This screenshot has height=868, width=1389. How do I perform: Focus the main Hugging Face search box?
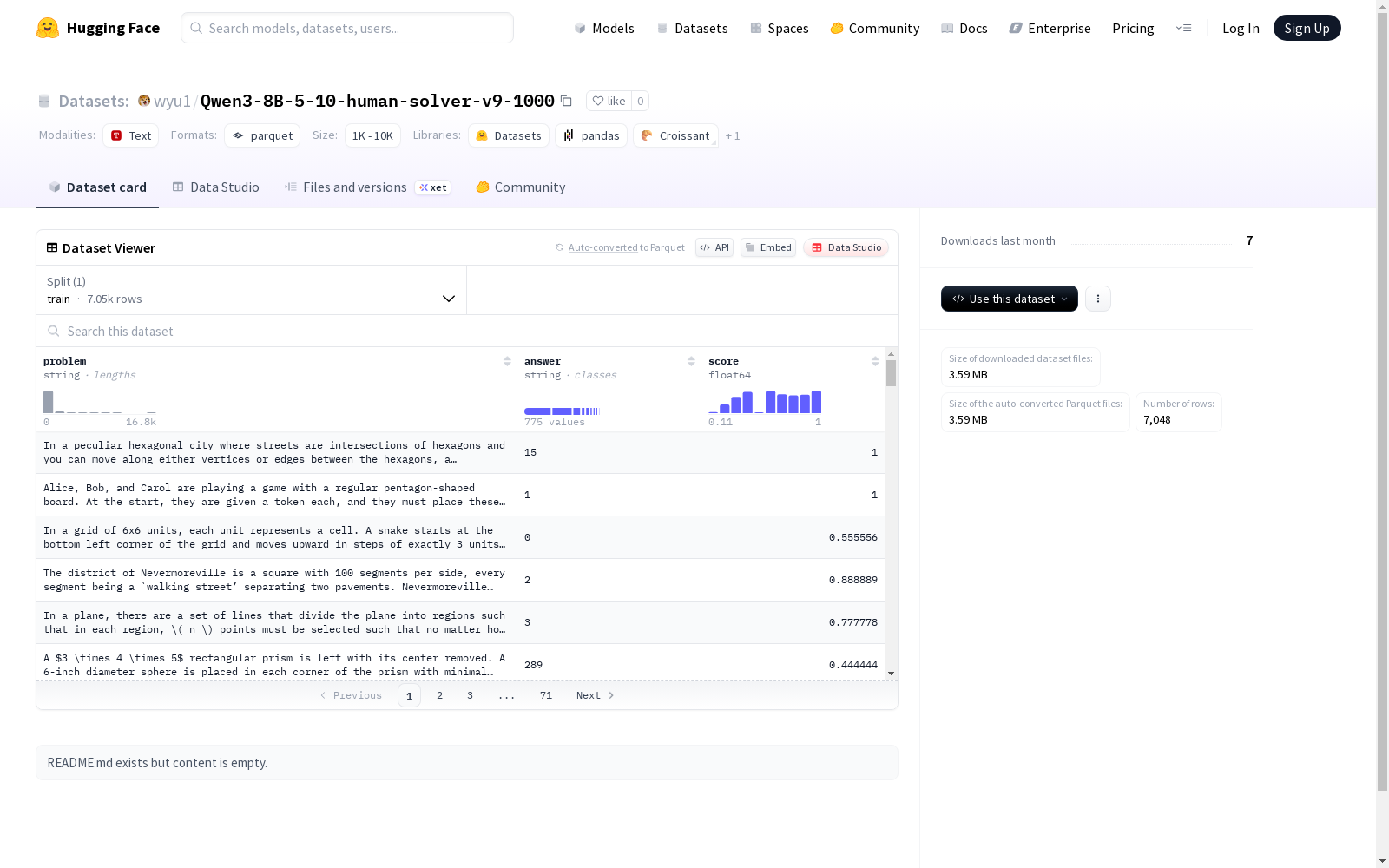coord(347,28)
